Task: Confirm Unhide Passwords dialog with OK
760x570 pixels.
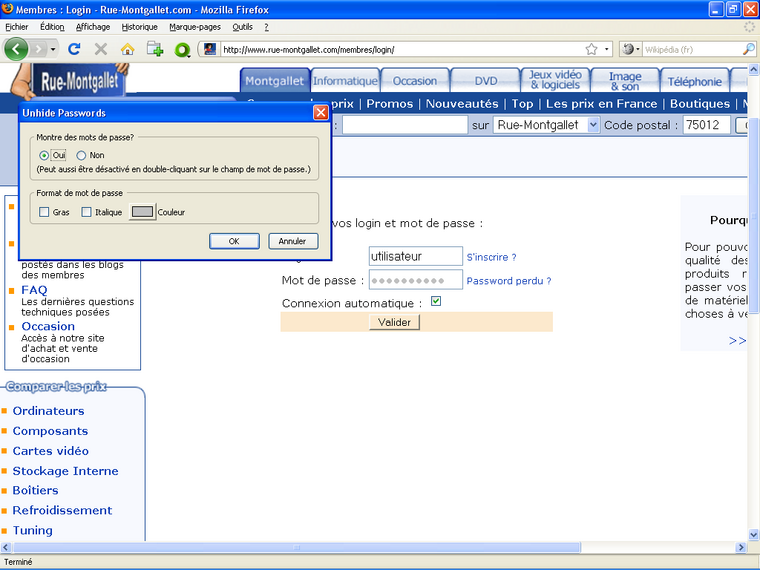Action: (234, 241)
